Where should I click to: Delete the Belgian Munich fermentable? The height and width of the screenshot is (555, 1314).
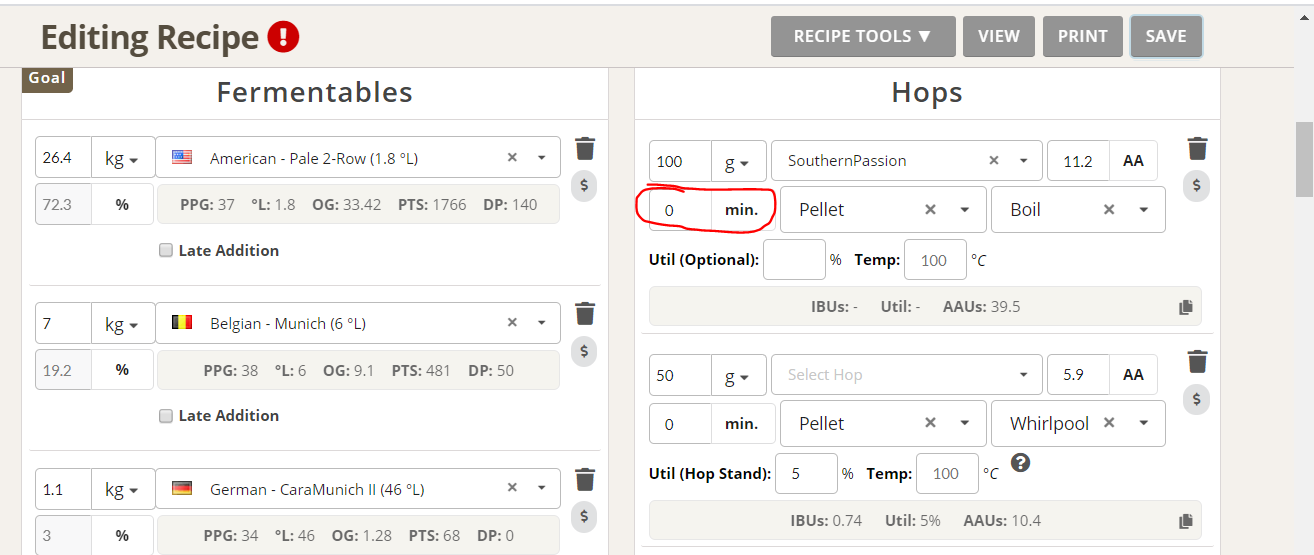coord(585,314)
